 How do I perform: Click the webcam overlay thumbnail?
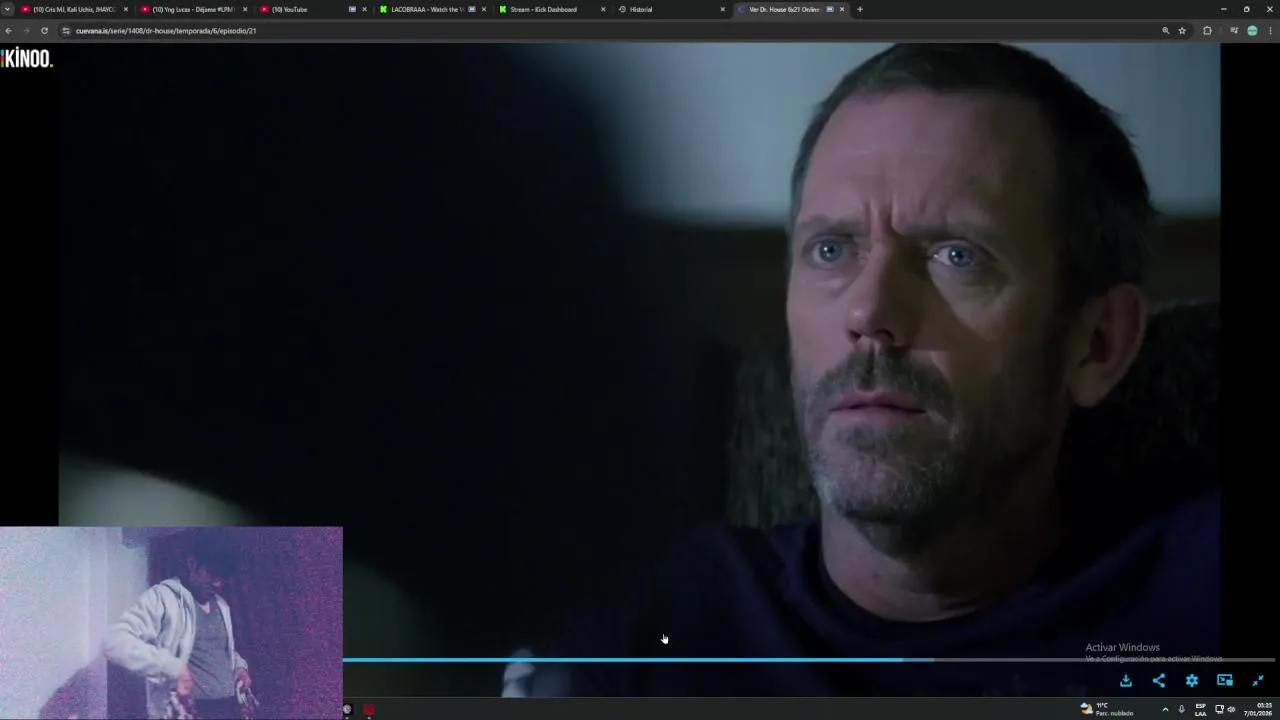pos(171,622)
